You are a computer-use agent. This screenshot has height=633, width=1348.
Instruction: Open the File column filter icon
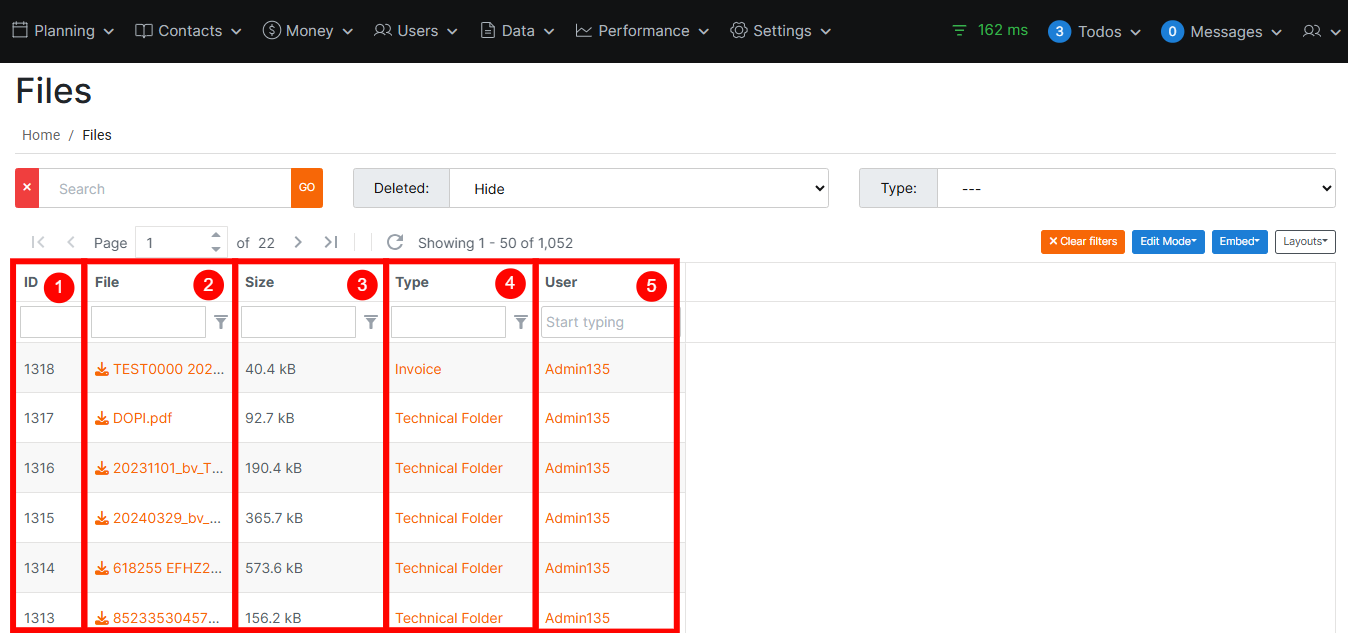[x=221, y=322]
